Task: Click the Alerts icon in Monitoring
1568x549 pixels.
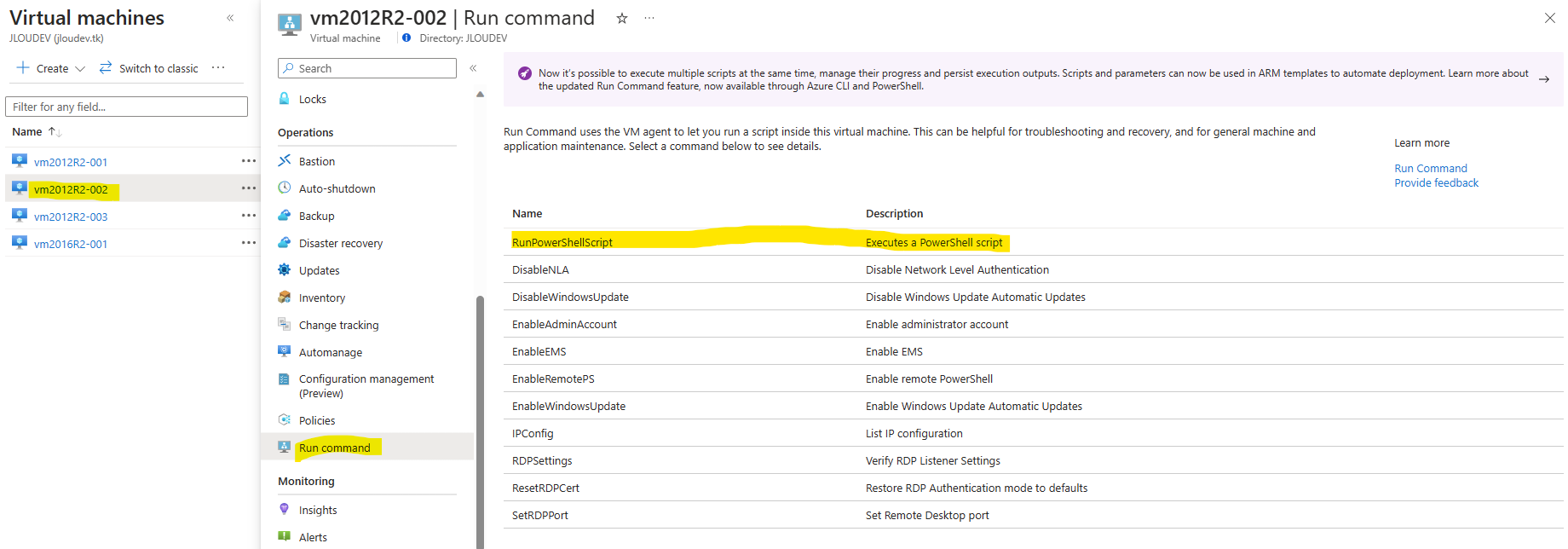Action: coord(285,537)
